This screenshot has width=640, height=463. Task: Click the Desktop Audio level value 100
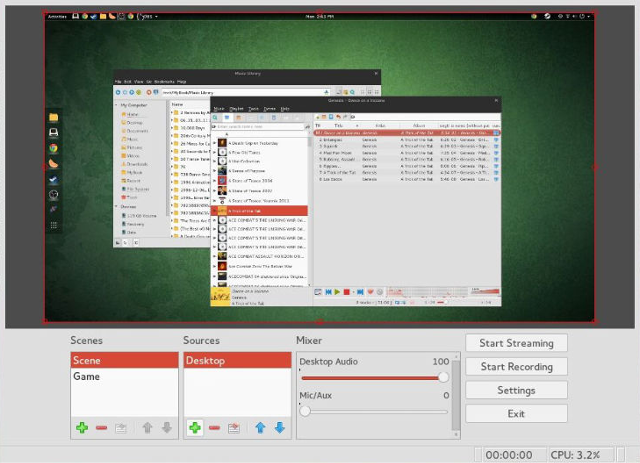point(441,361)
